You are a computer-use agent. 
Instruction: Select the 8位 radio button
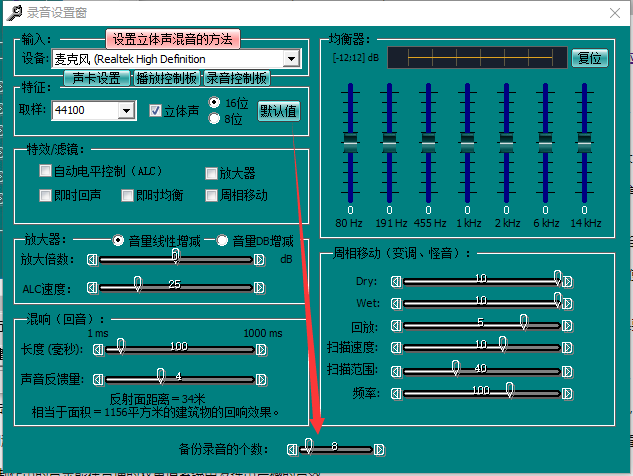pyautogui.click(x=214, y=119)
